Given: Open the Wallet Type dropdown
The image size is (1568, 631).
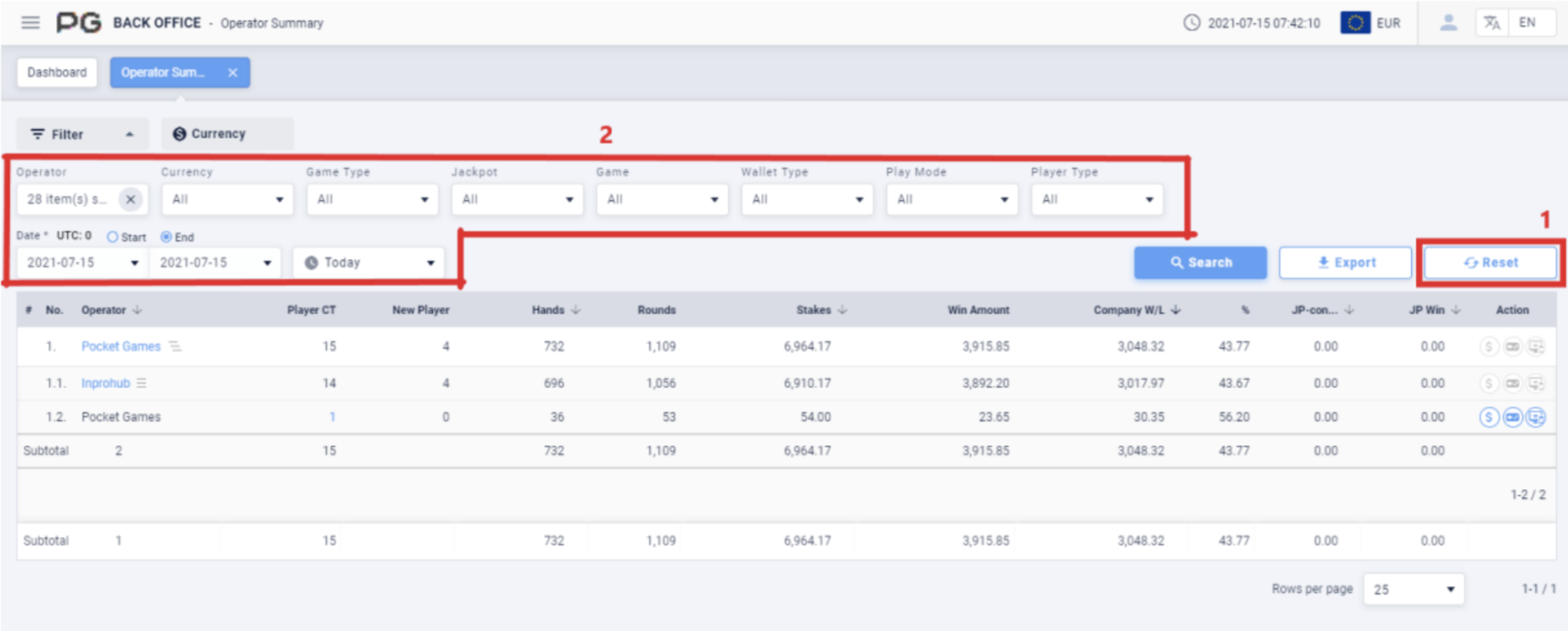Looking at the screenshot, I should tap(806, 199).
